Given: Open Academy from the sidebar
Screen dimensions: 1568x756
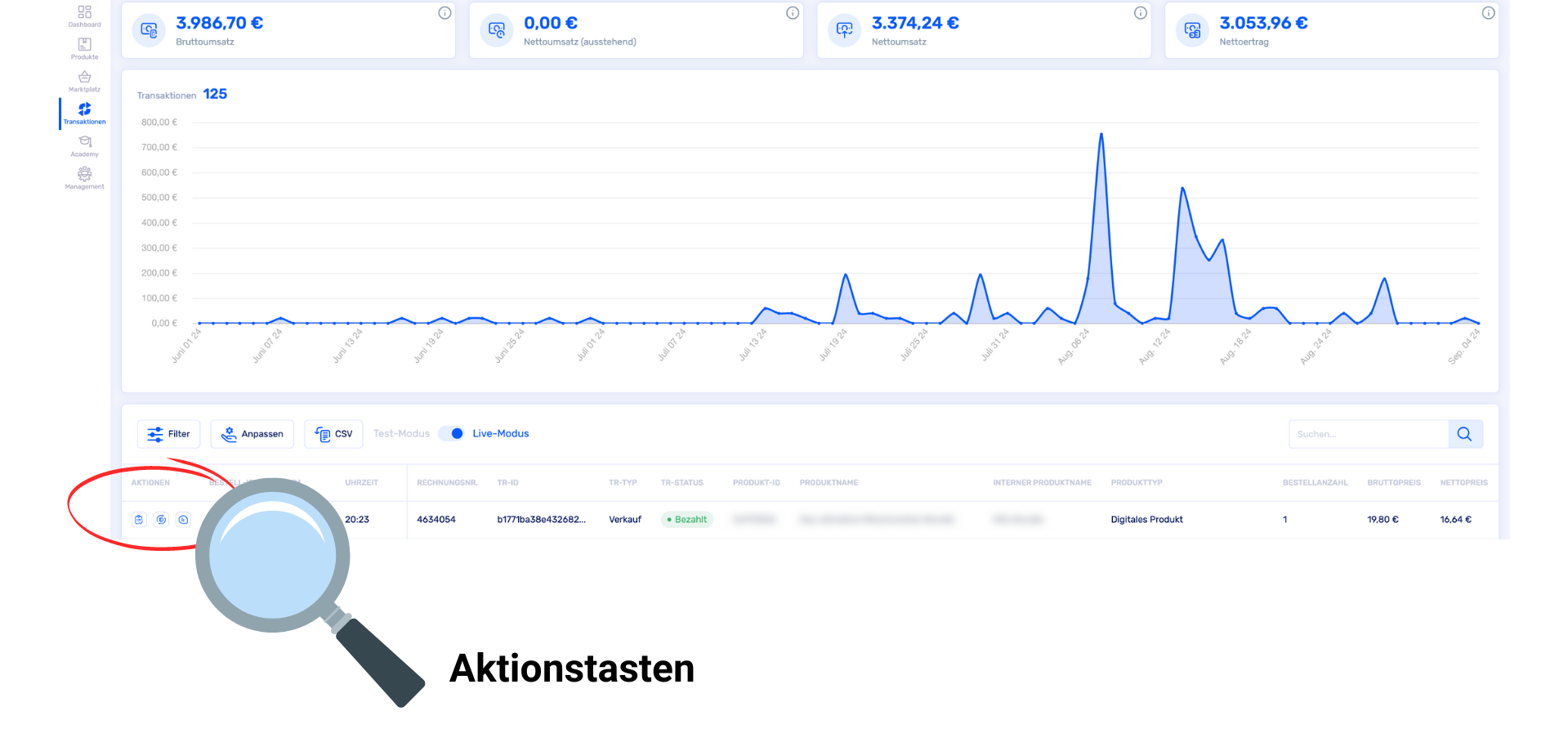Looking at the screenshot, I should (84, 145).
